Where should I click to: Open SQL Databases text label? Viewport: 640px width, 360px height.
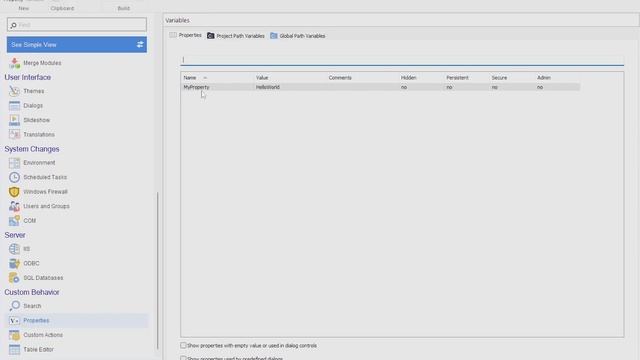coord(43,278)
